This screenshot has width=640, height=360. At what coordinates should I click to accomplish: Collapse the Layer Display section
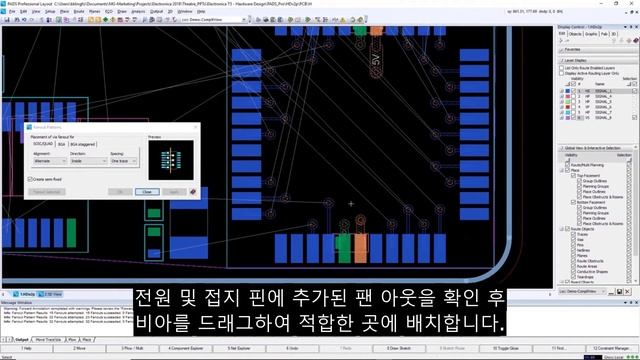[x=562, y=60]
